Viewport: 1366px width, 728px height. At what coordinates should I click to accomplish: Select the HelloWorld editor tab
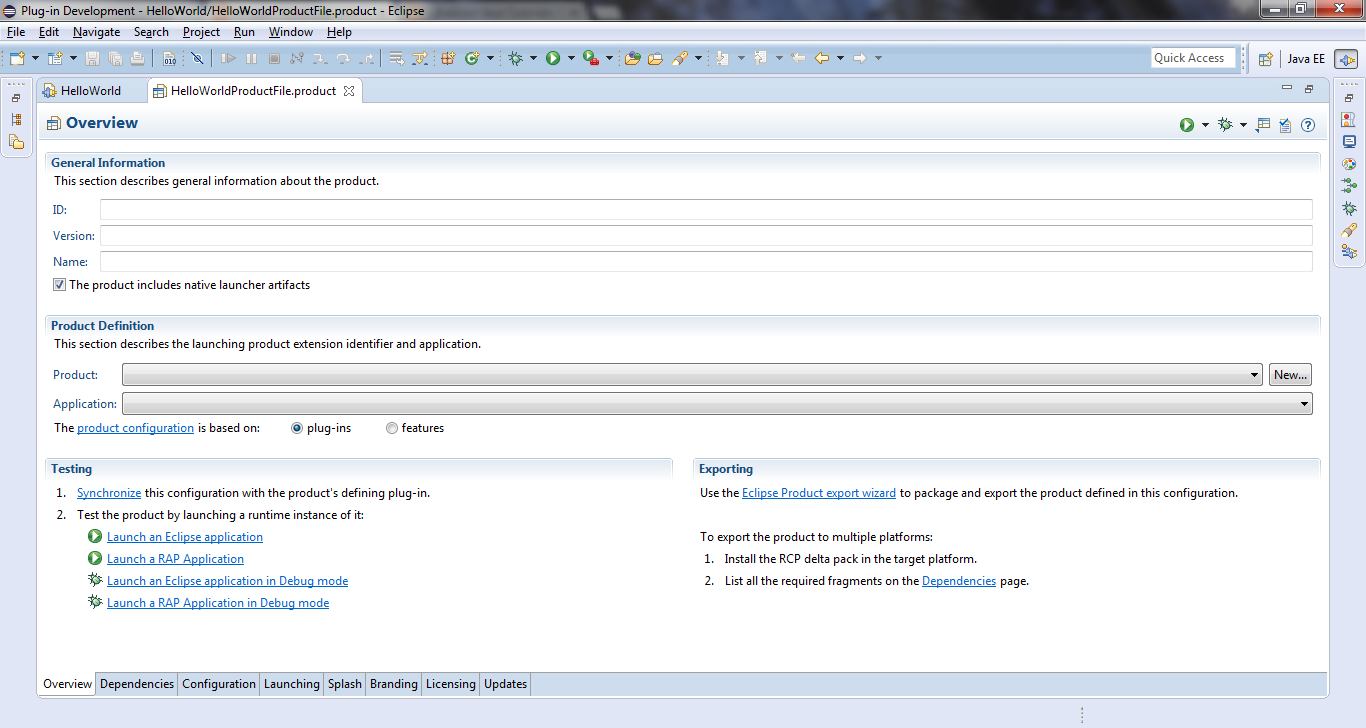click(91, 89)
